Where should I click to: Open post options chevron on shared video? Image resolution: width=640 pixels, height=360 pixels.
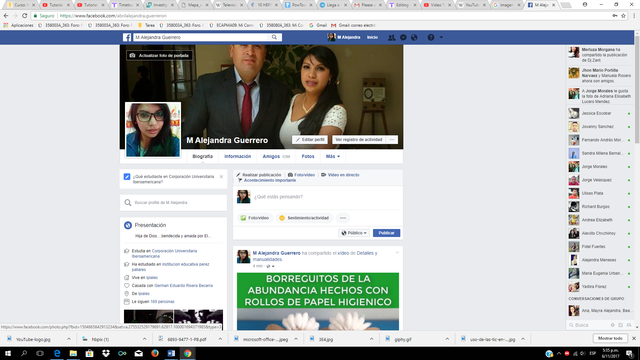(397, 253)
